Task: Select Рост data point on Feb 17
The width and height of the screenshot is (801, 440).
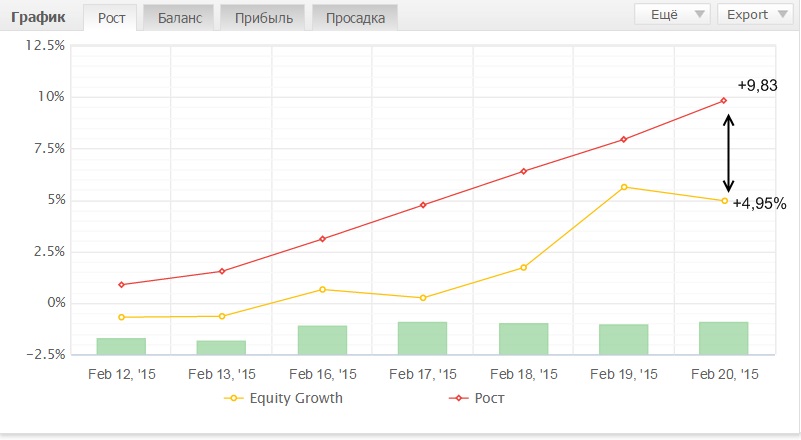Action: coord(423,205)
